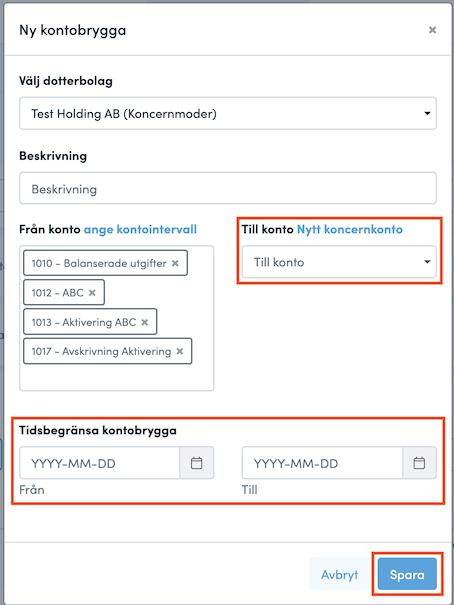454x605 pixels.
Task: Click the ange kontointervall link
Action: click(140, 230)
